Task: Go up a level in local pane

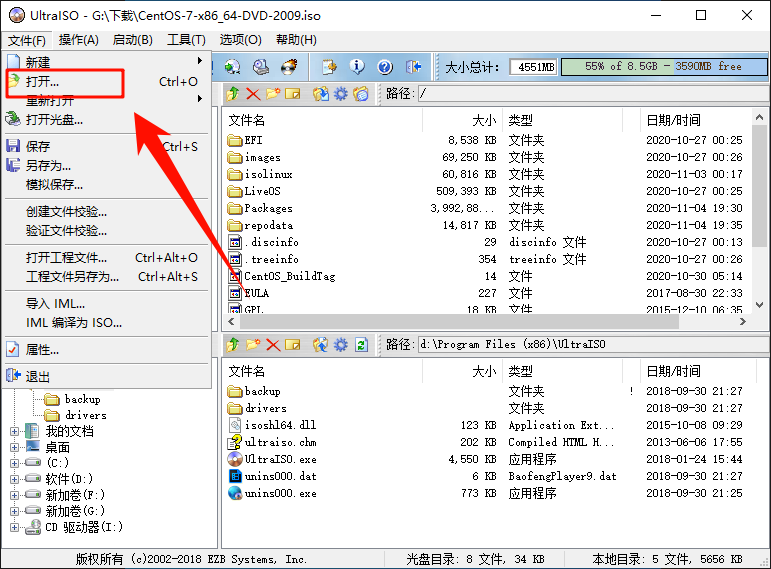Action: point(233,345)
